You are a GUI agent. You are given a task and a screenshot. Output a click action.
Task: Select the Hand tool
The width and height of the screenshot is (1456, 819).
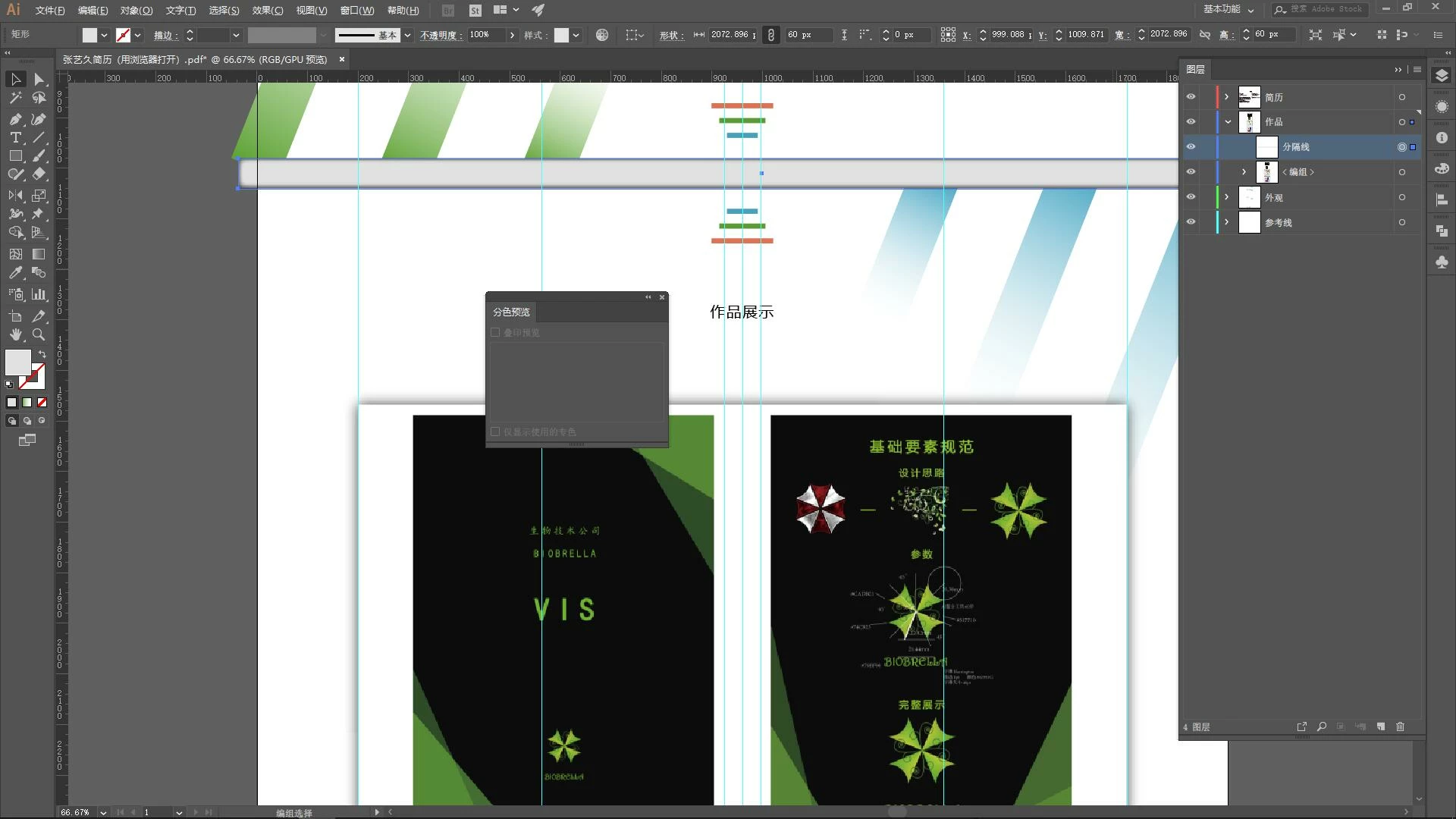point(15,334)
